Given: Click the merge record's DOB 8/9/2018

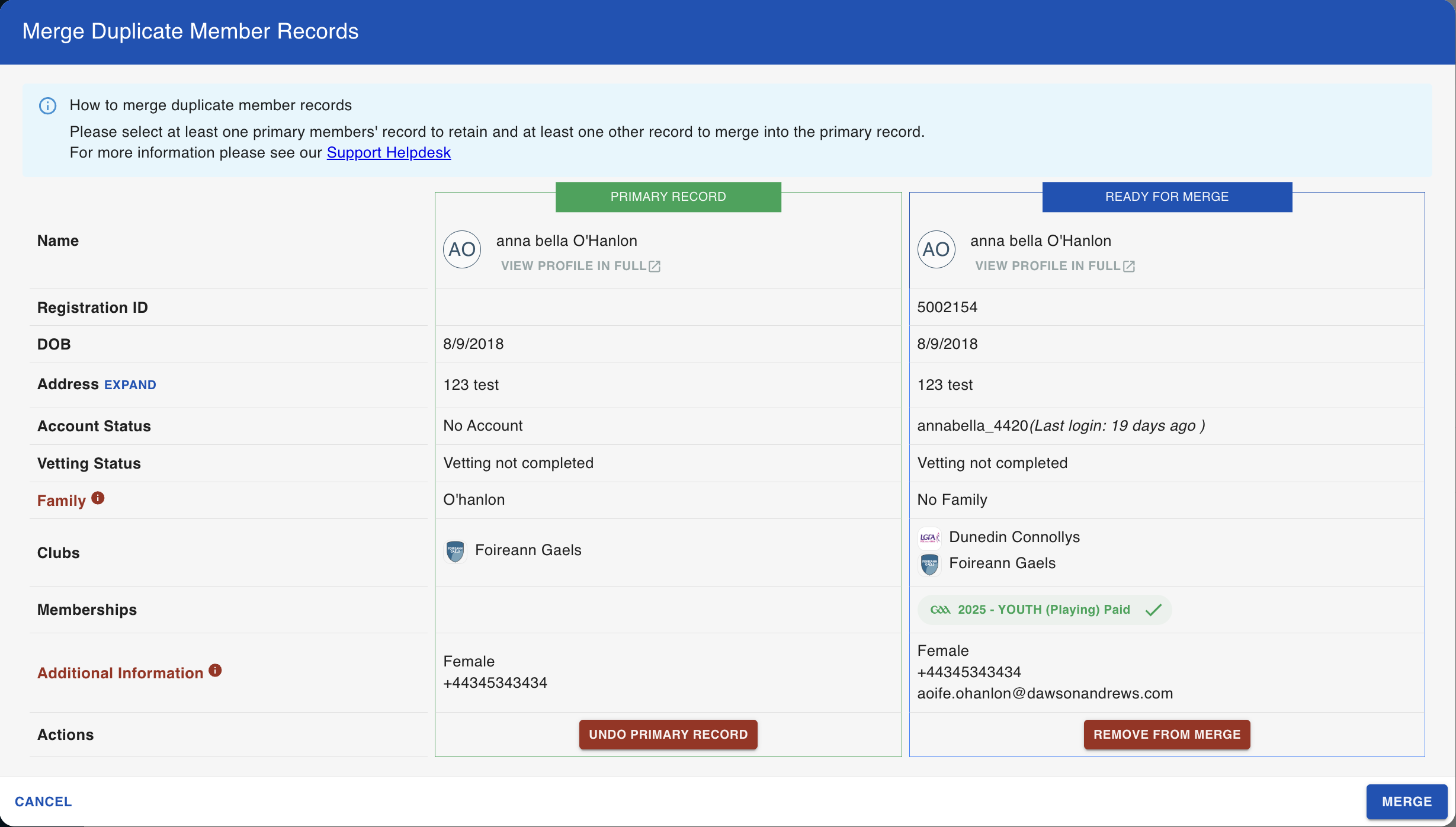Looking at the screenshot, I should (x=947, y=344).
